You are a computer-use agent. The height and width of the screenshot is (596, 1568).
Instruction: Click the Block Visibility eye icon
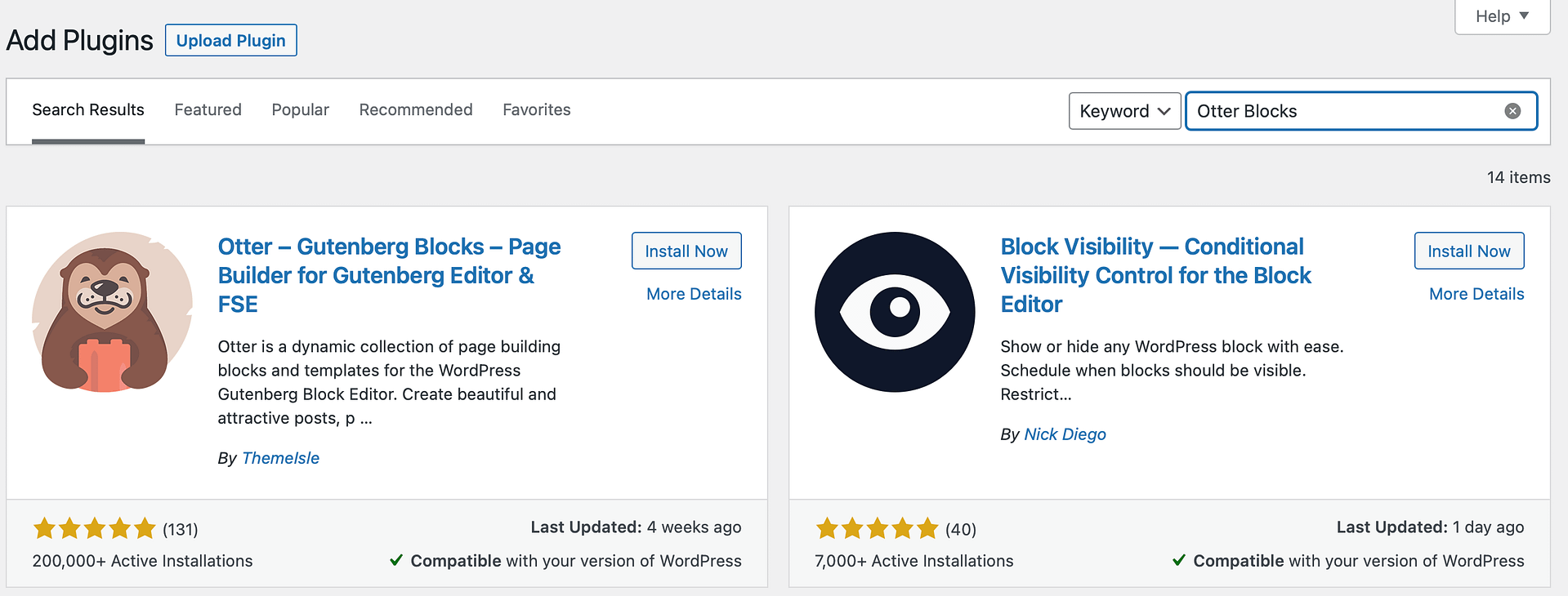[895, 312]
